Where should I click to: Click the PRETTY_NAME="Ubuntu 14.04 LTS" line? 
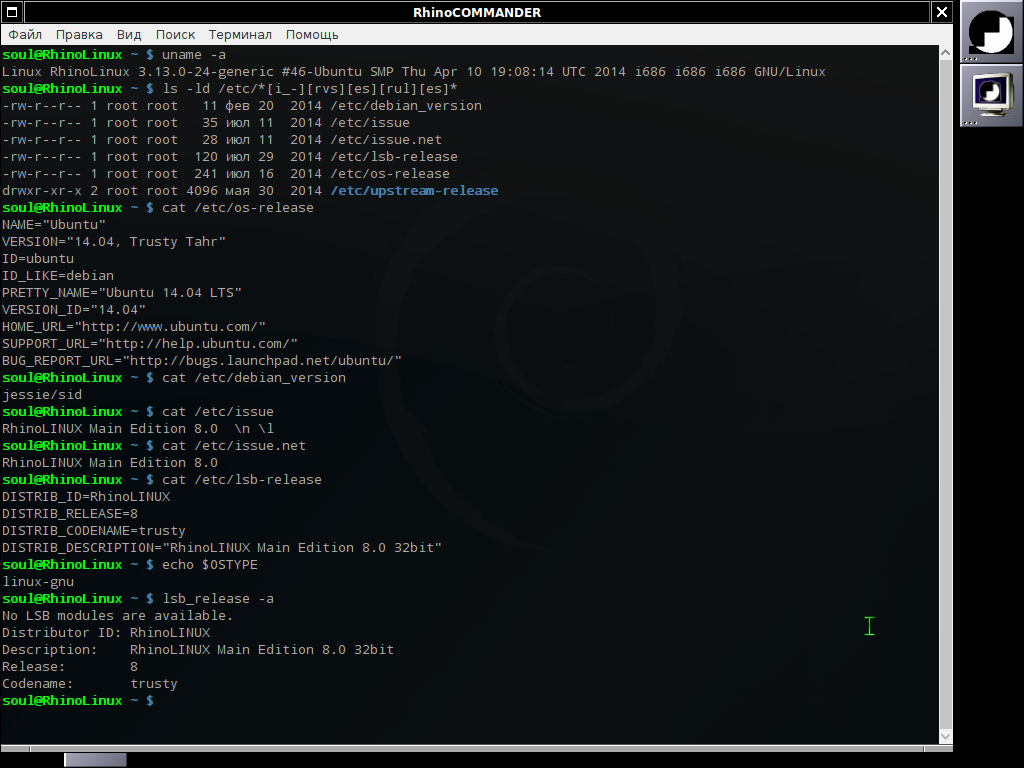tap(122, 293)
